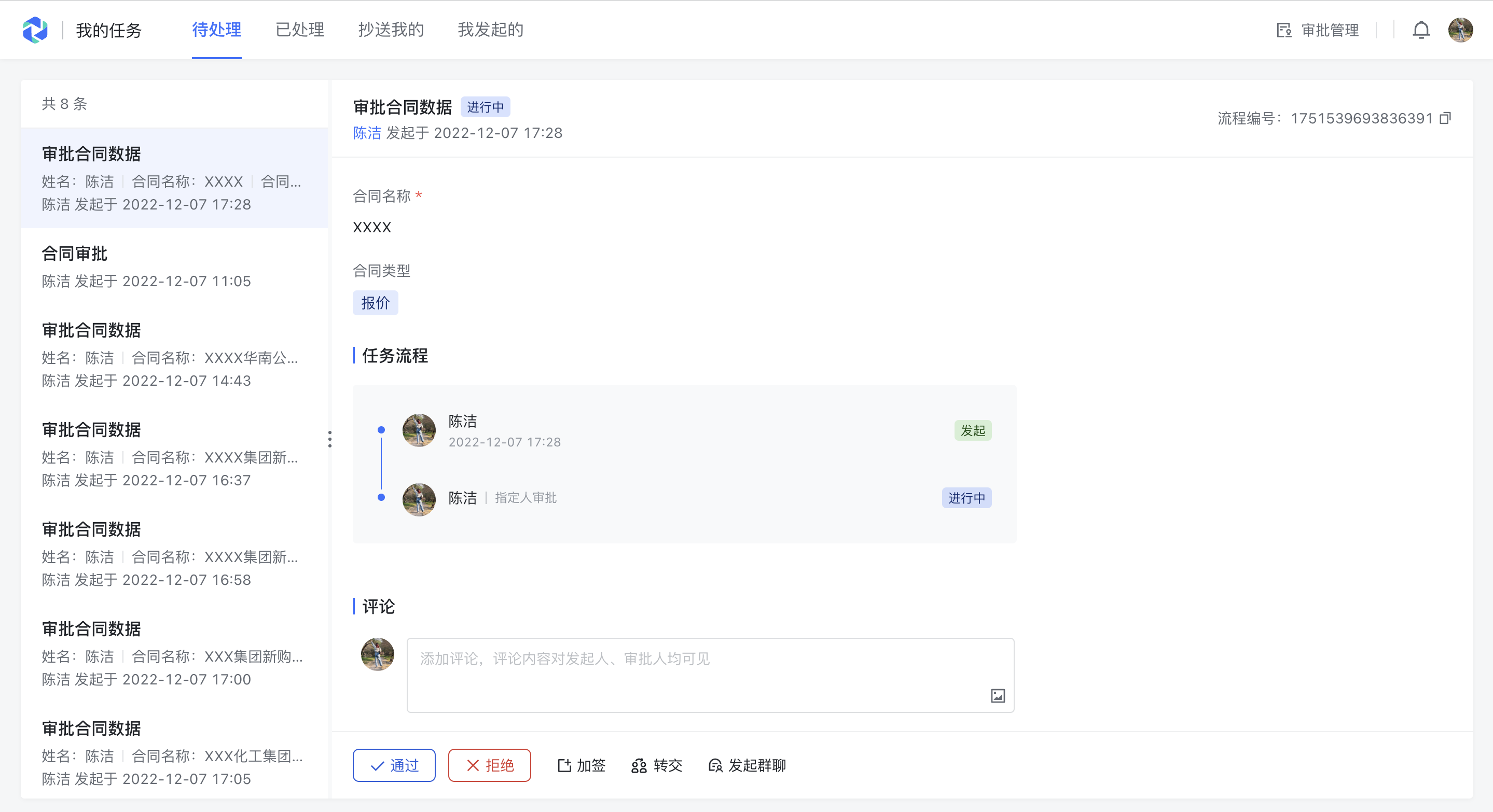Start group chat via 发起群聊
Viewport: 1493px width, 812px height.
748,766
